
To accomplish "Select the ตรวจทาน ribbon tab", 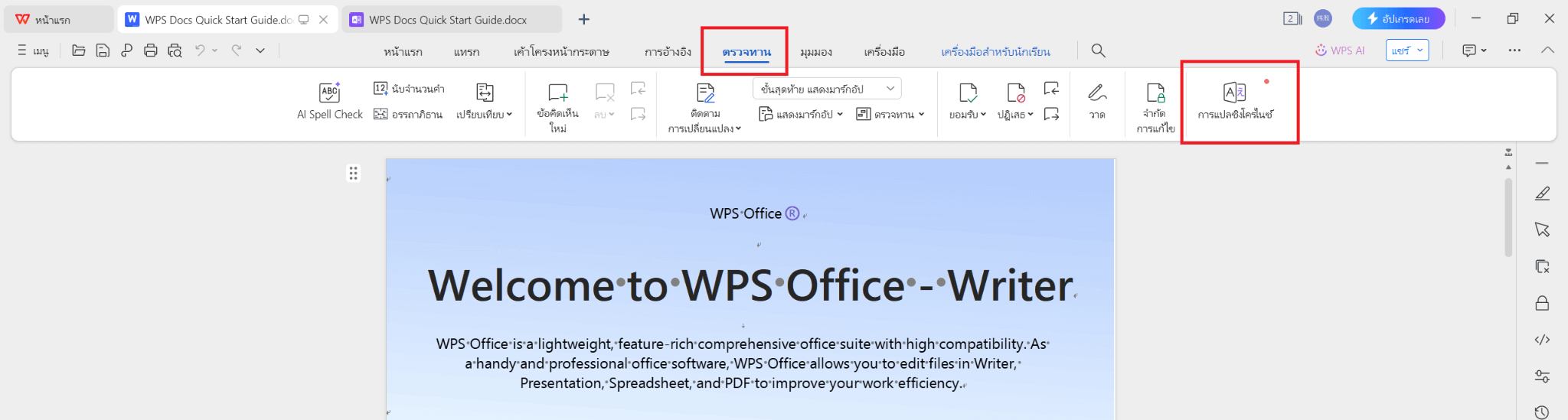I will click(x=746, y=52).
